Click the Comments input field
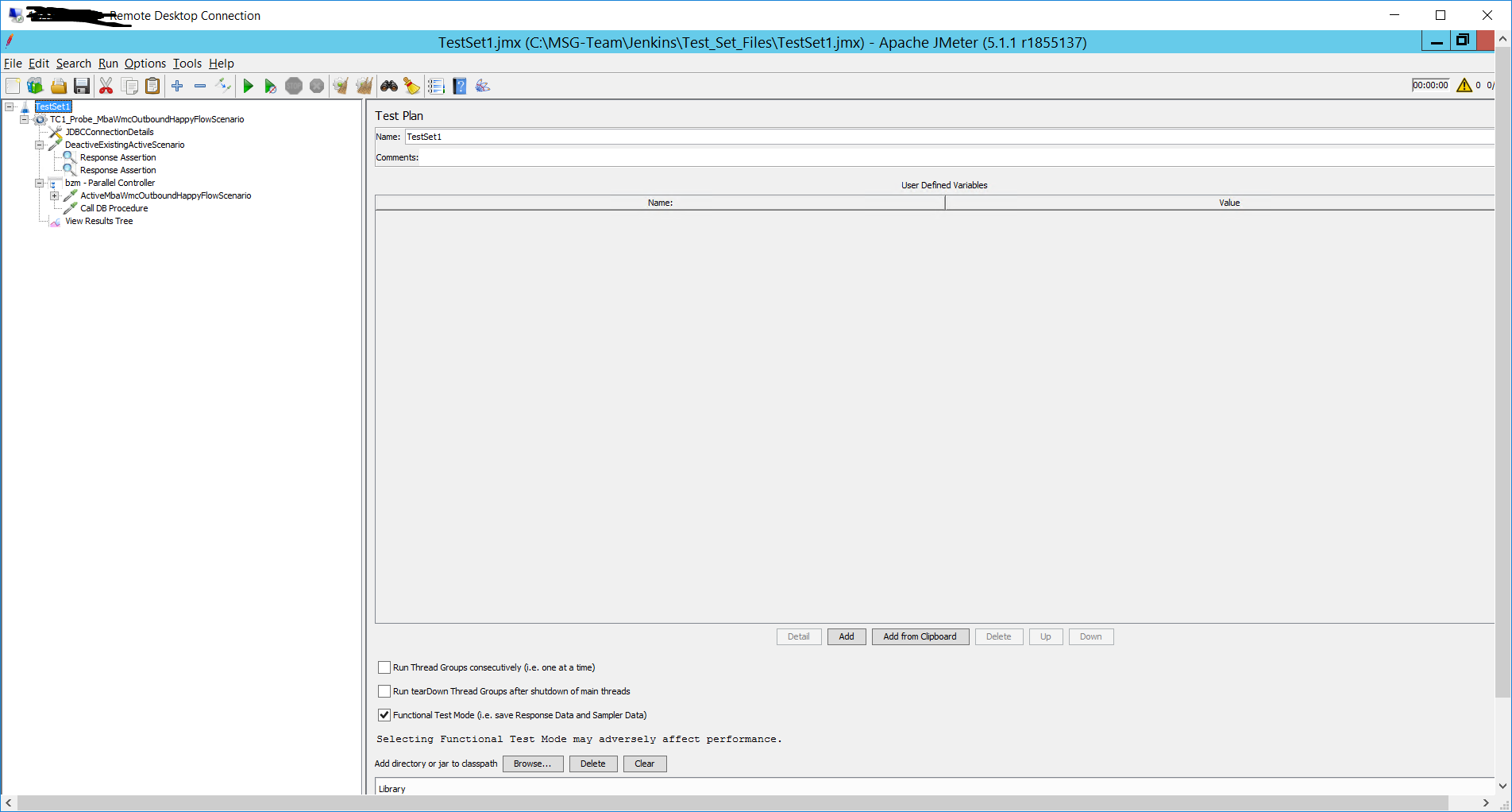 [x=957, y=157]
